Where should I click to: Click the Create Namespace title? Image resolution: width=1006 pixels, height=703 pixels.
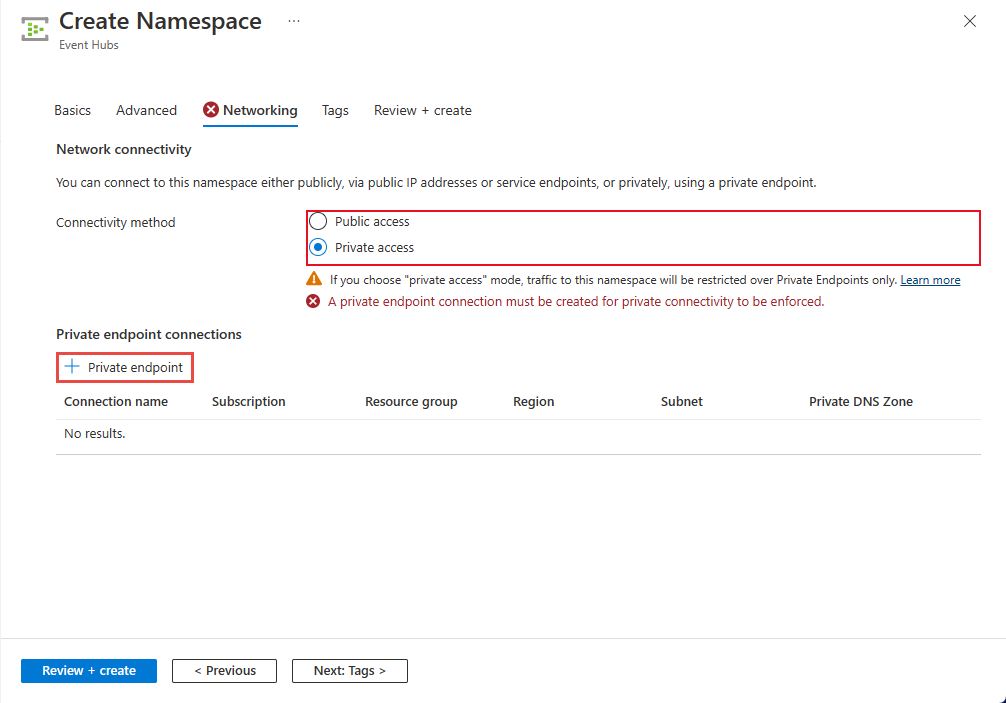(x=160, y=21)
